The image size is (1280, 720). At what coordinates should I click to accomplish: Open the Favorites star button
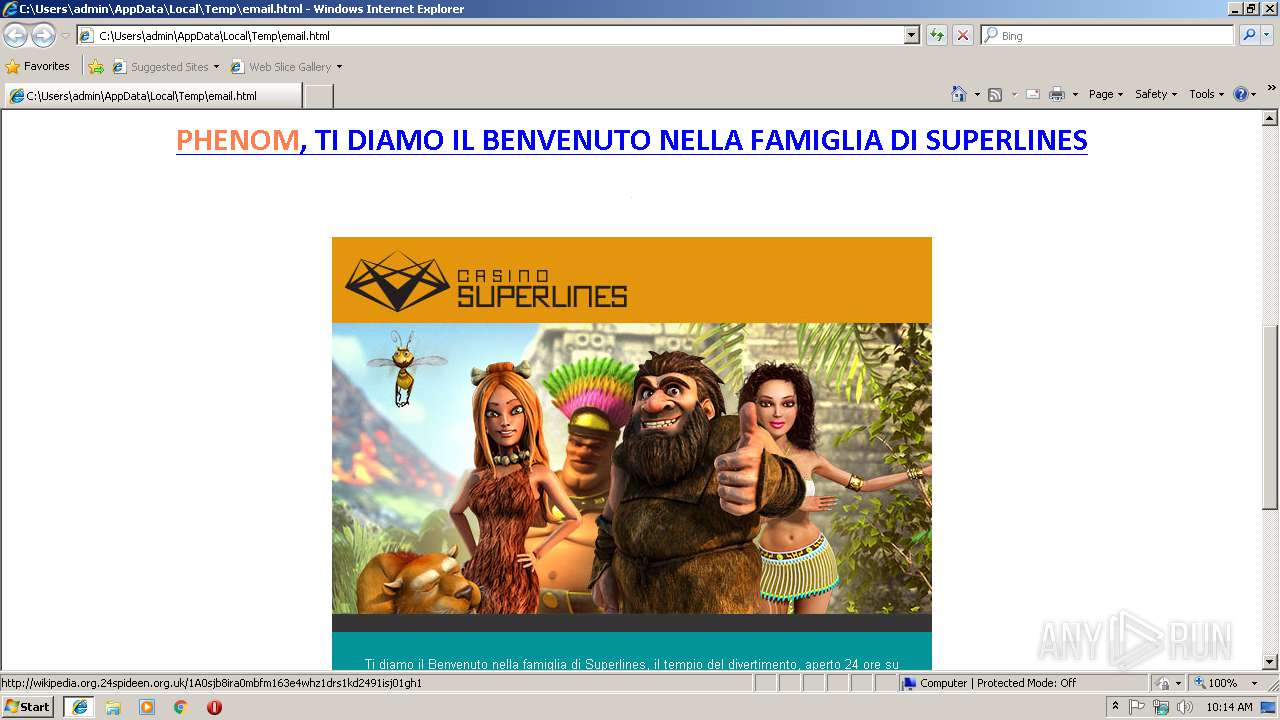(38, 66)
